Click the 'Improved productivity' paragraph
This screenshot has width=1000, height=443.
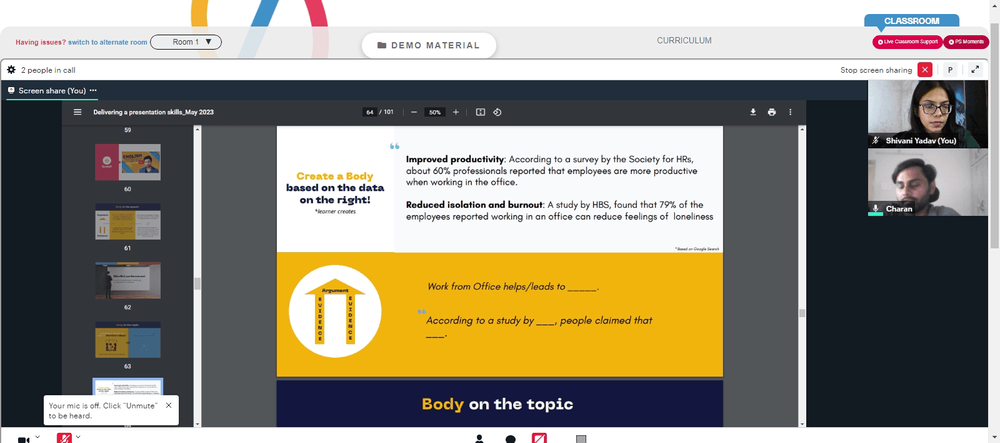point(552,170)
